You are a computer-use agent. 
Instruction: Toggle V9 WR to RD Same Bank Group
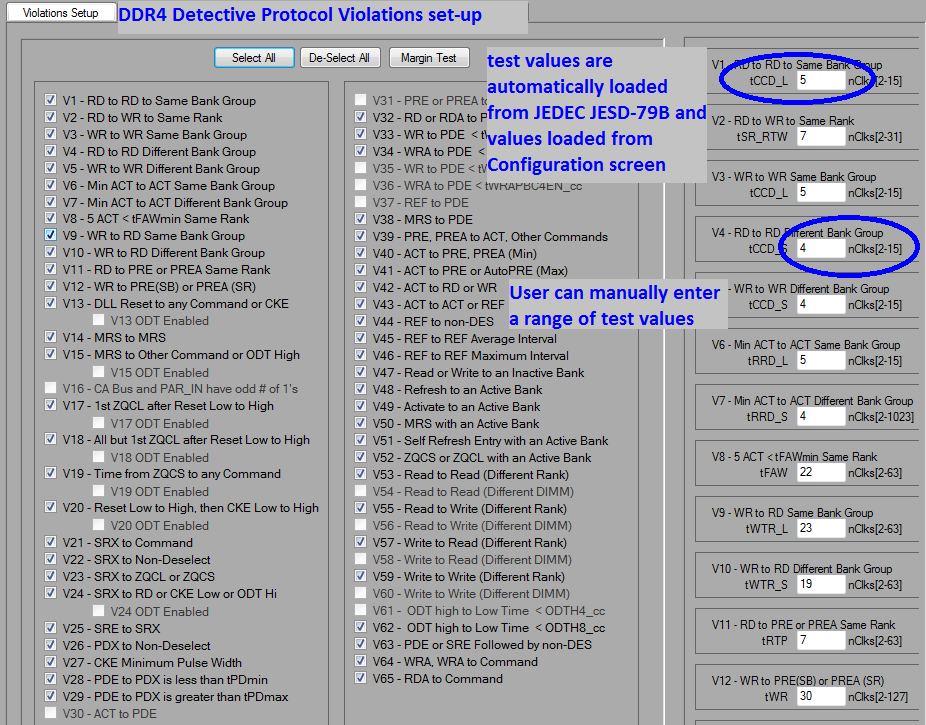pos(51,235)
